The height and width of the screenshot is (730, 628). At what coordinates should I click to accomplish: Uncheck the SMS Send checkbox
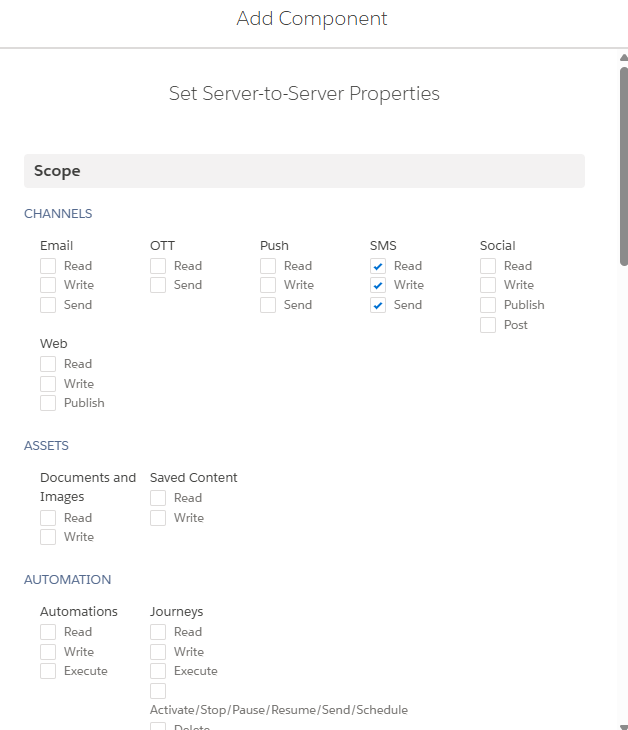pos(378,305)
